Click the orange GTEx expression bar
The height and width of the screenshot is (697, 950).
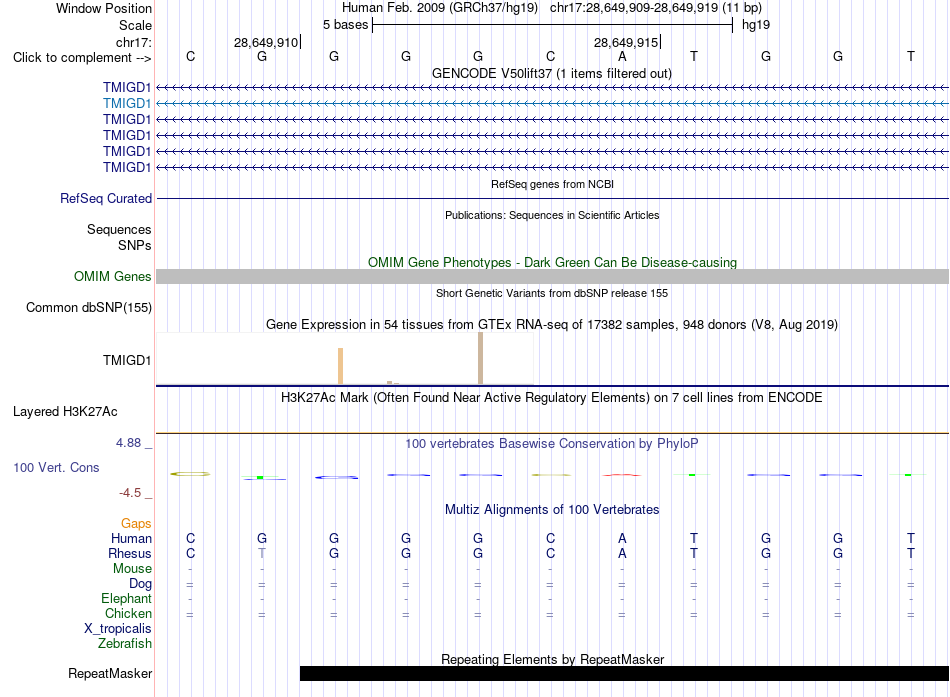340,366
